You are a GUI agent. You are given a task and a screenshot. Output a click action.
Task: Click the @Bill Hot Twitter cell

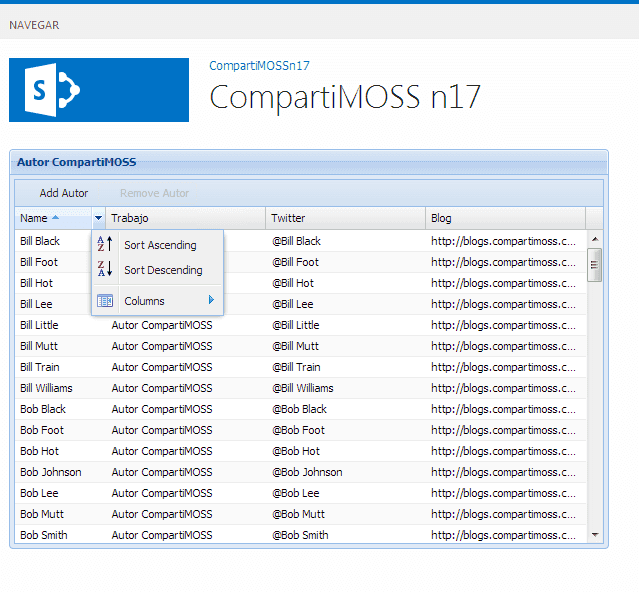346,283
